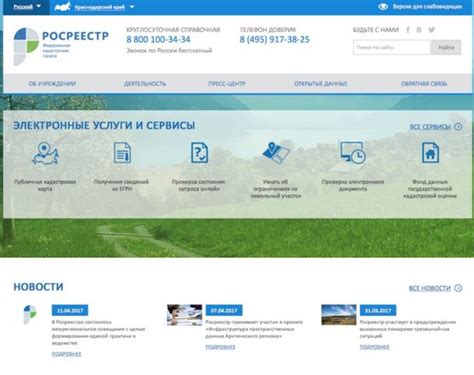This screenshot has height=375, width=474.
Task: Open the Facebook social icon
Action: click(x=408, y=30)
